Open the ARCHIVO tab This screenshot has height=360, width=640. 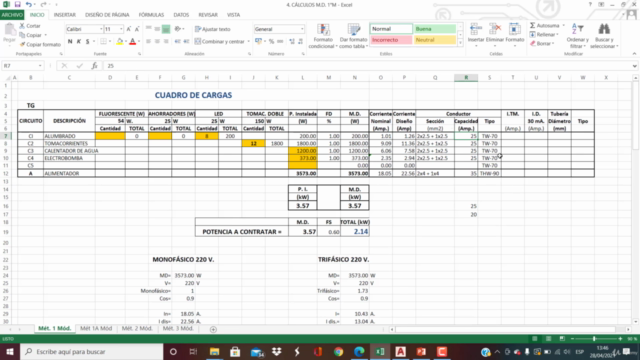tap(12, 15)
